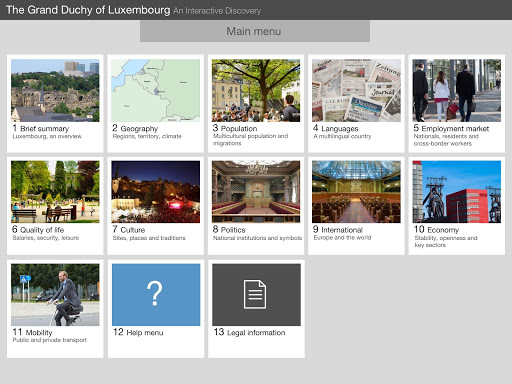Image resolution: width=512 pixels, height=384 pixels.
Task: Select the Economy industrial towers image
Action: click(457, 192)
